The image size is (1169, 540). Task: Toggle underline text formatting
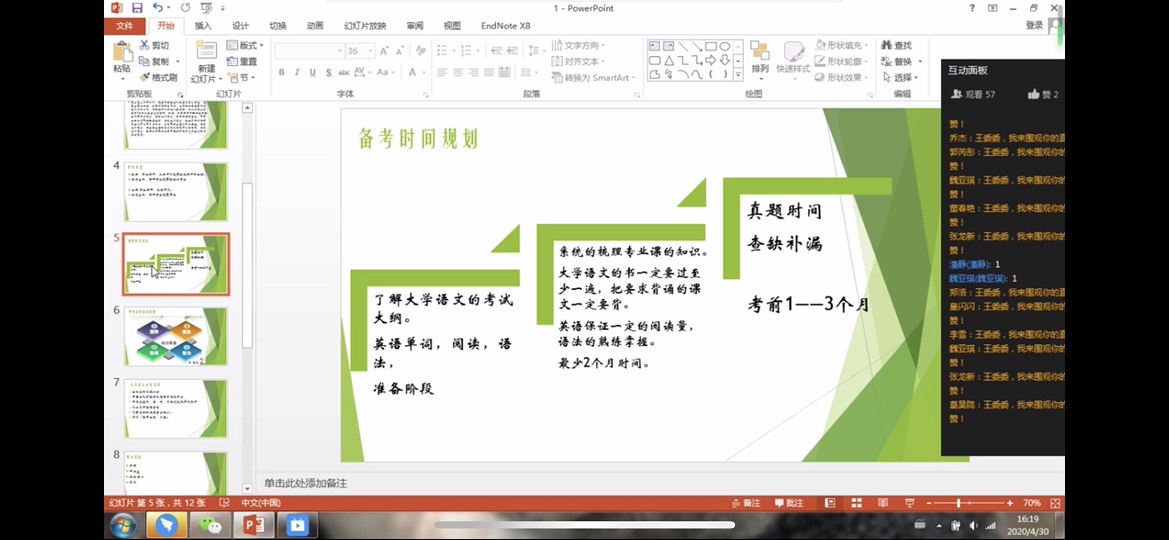[313, 72]
